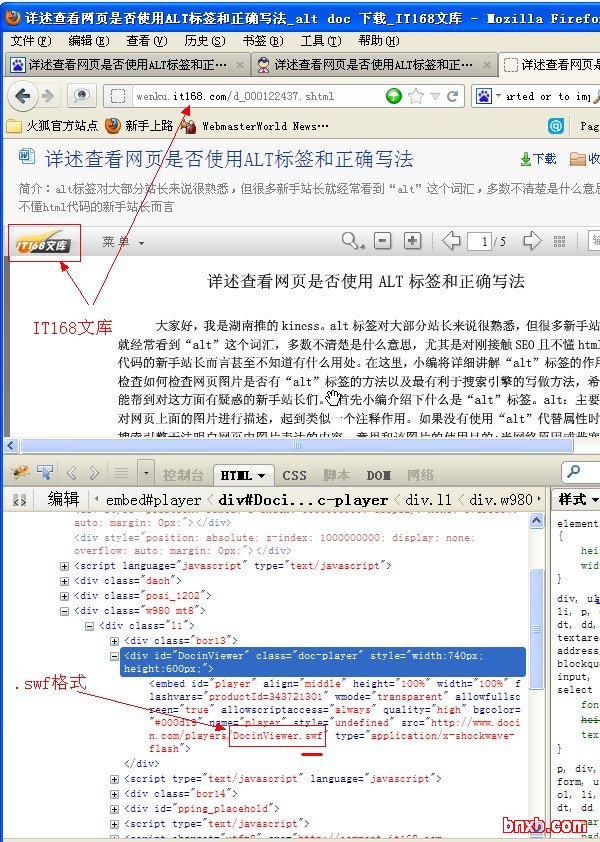Zoom out with the minus button in the viewer
The image size is (600, 842).
click(382, 241)
